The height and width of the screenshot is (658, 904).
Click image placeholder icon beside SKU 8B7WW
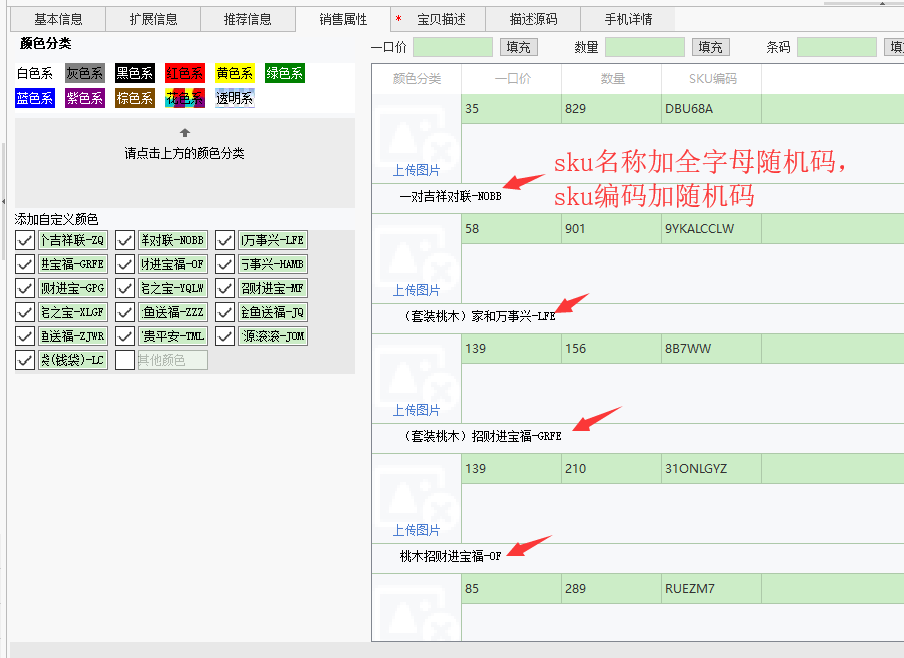tap(416, 375)
